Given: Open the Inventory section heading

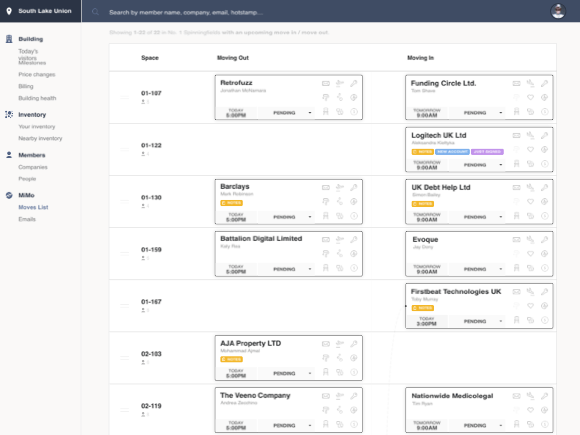Looking at the screenshot, I should point(32,115).
